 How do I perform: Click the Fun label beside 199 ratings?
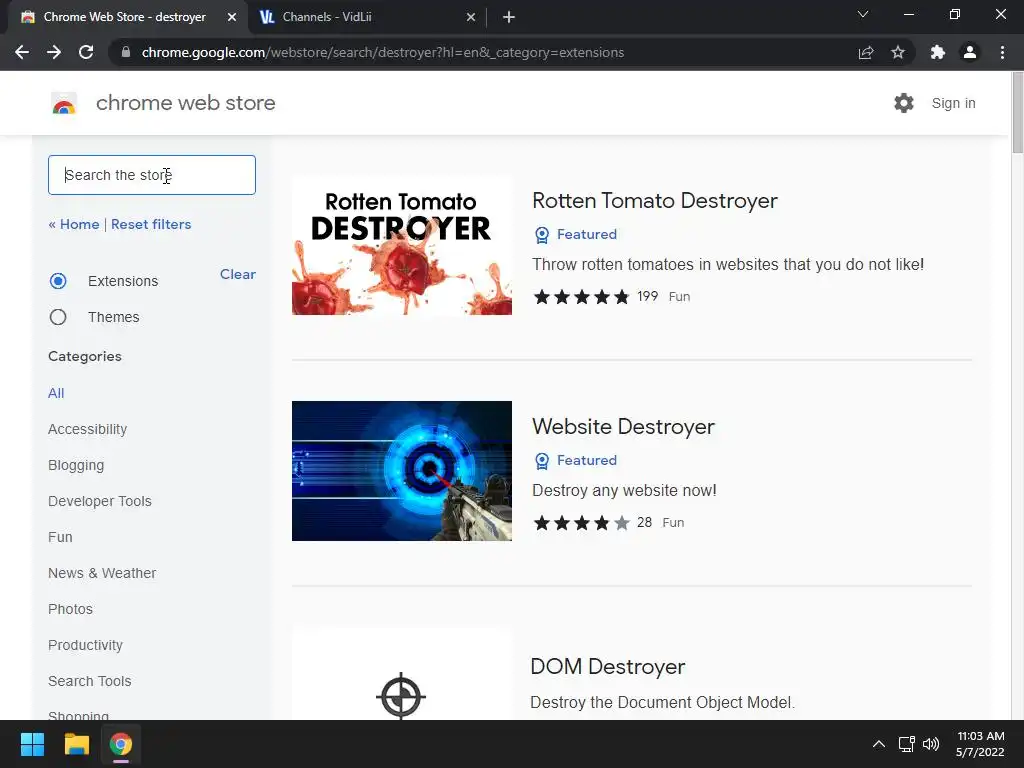[x=679, y=296]
